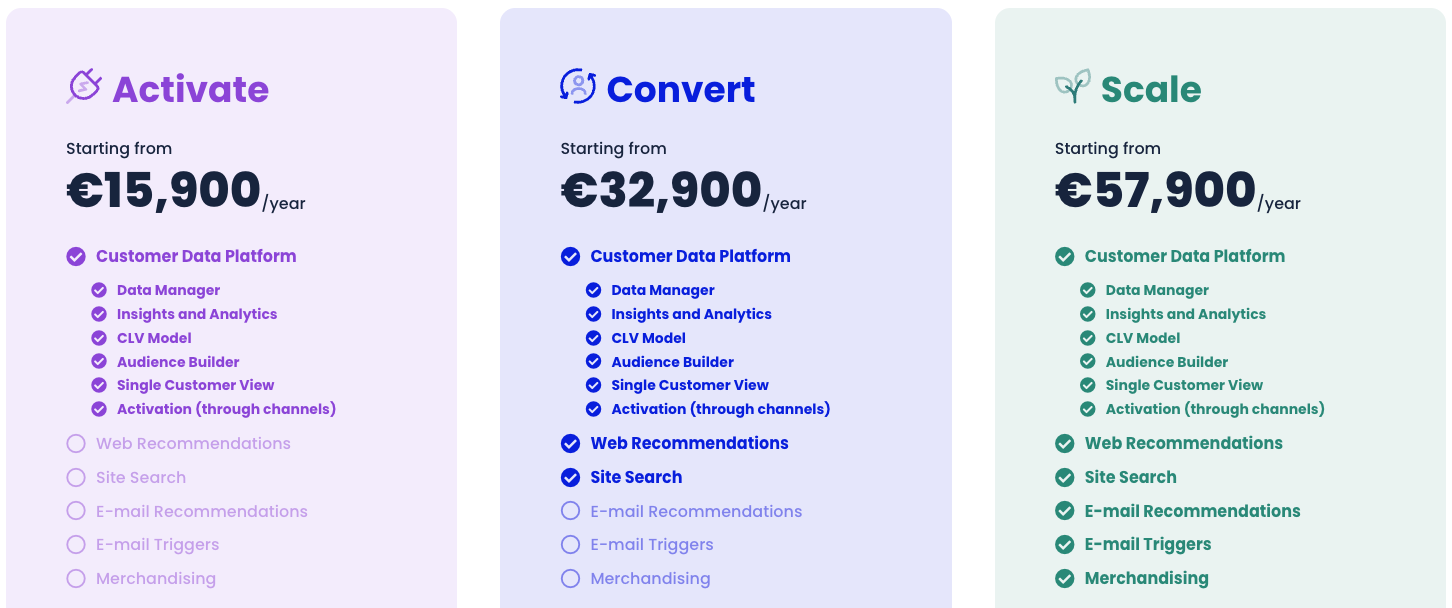The image size is (1452, 608).
Task: Select the Site Search circle in Activate plan
Action: point(75,477)
